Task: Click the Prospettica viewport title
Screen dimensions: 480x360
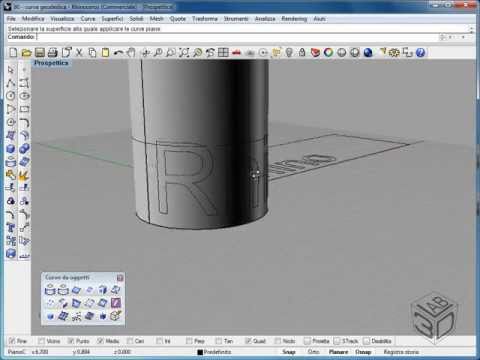Action: point(51,63)
